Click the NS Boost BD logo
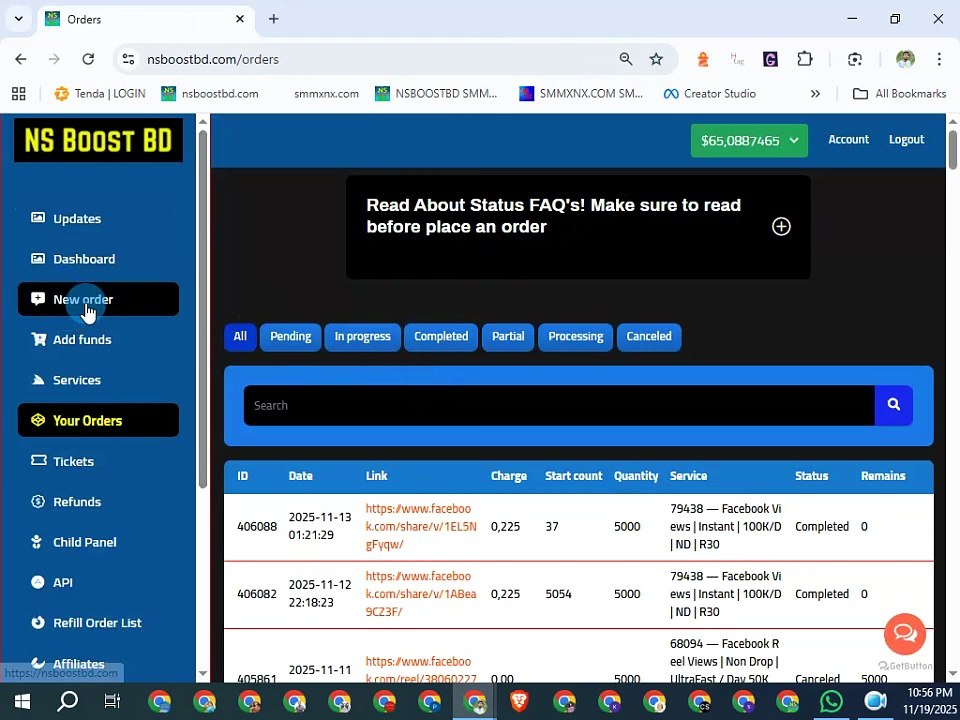The height and width of the screenshot is (720, 960). tap(98, 140)
